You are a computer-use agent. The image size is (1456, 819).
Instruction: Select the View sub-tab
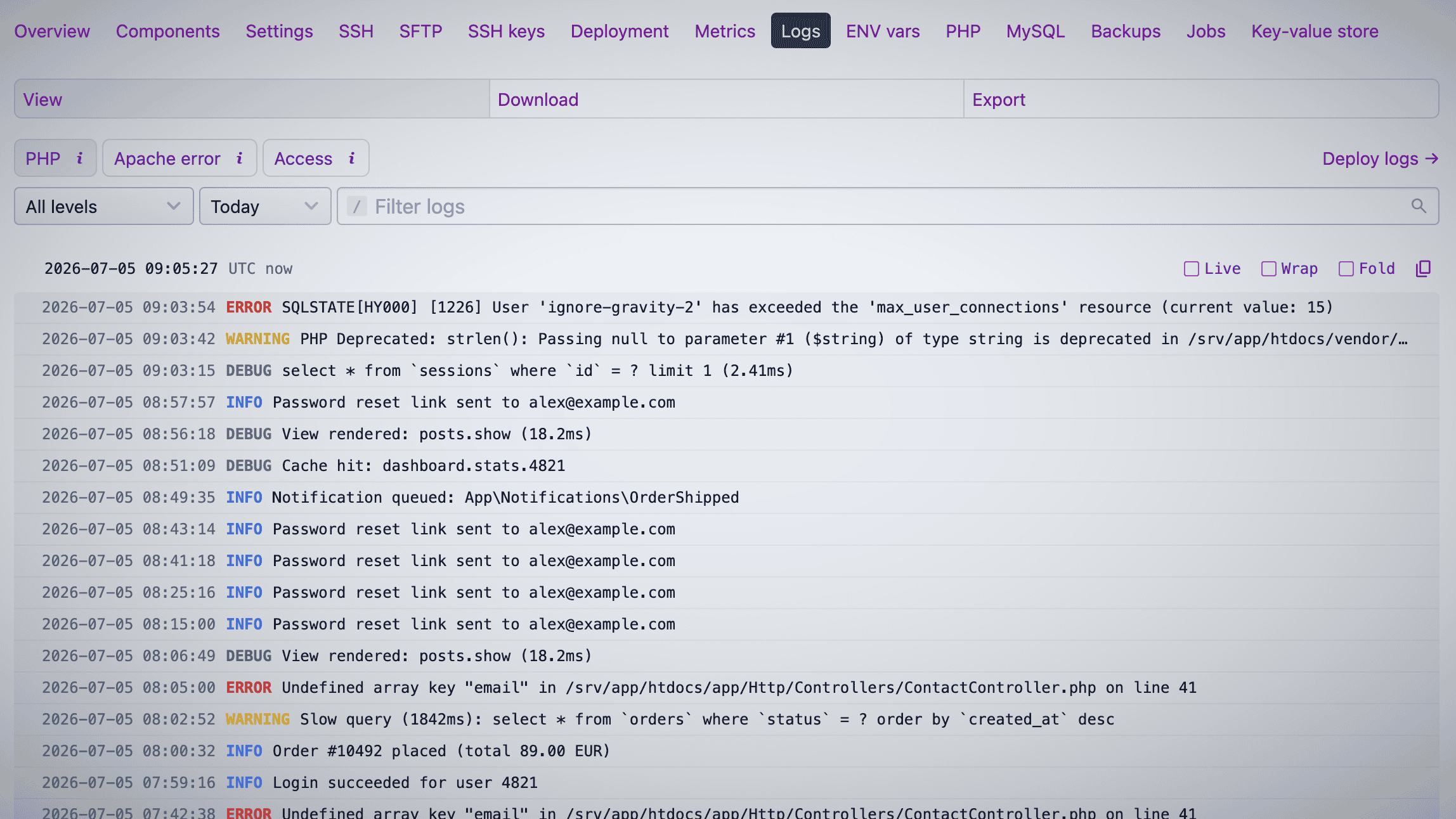(x=252, y=99)
